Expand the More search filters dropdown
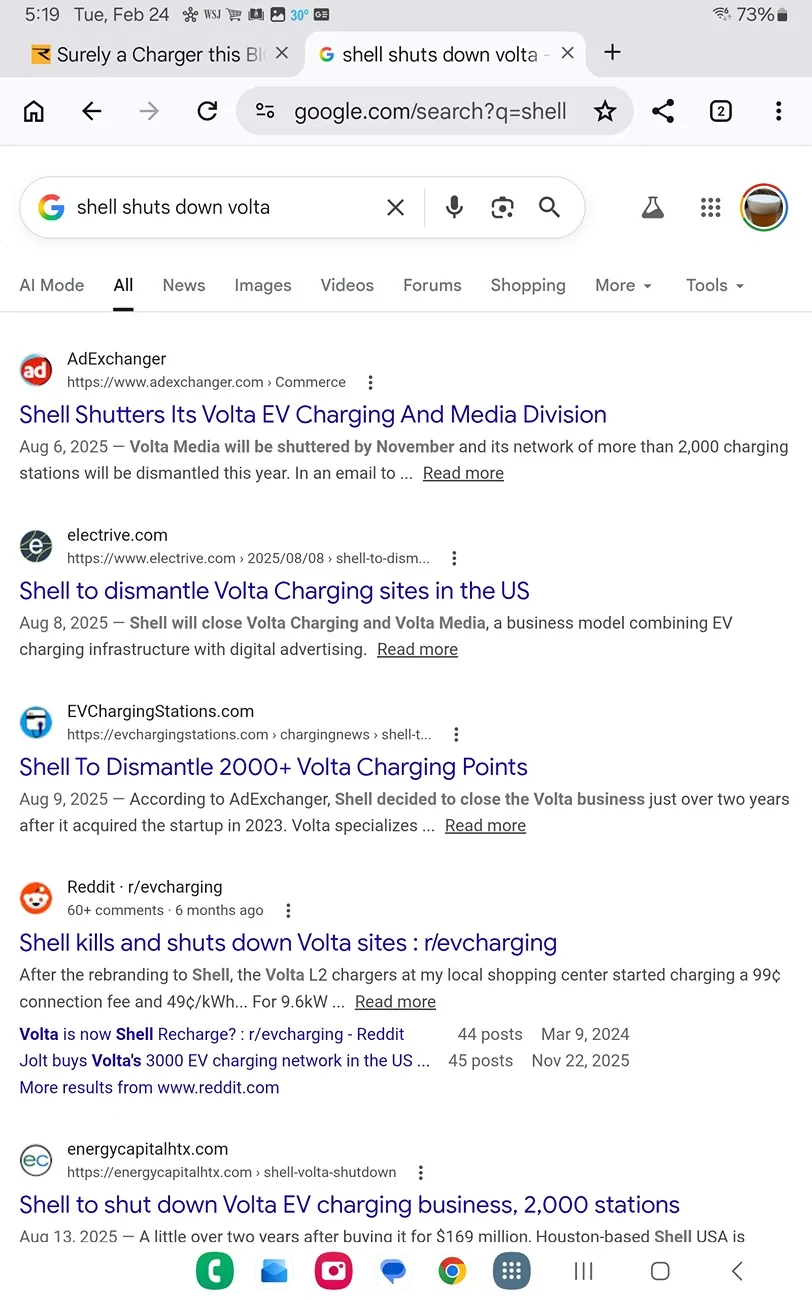Screen dimensions: 812x1300 click(x=623, y=285)
